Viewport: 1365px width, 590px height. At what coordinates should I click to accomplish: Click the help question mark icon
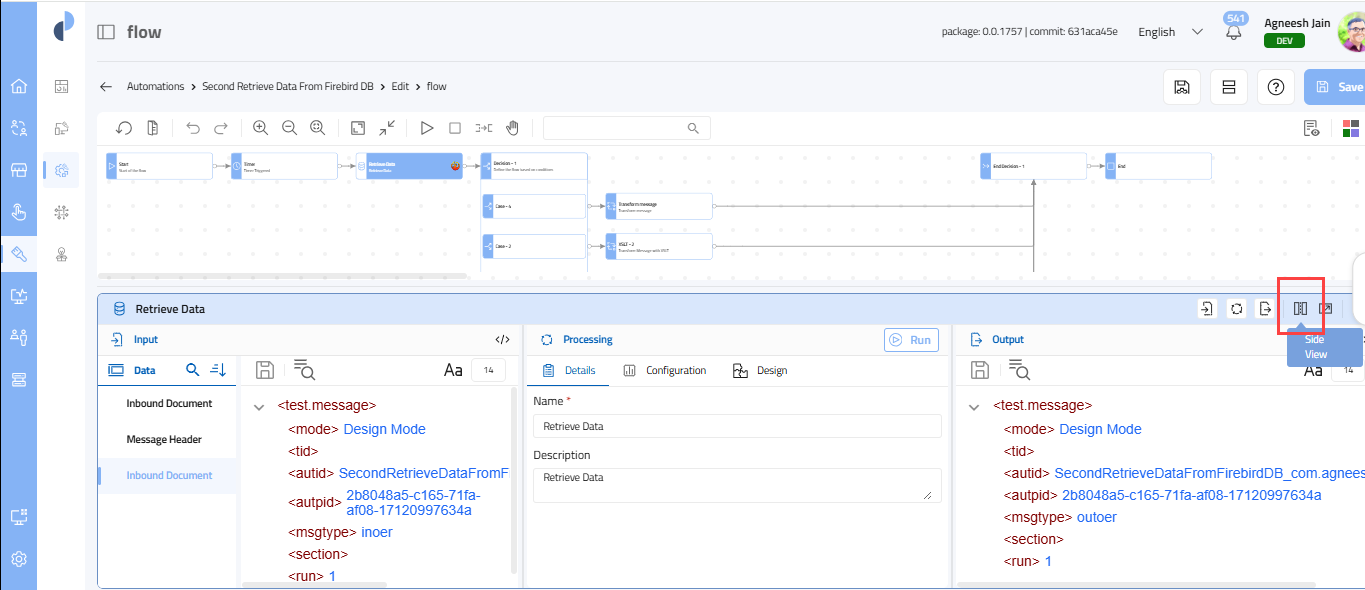click(x=1275, y=87)
